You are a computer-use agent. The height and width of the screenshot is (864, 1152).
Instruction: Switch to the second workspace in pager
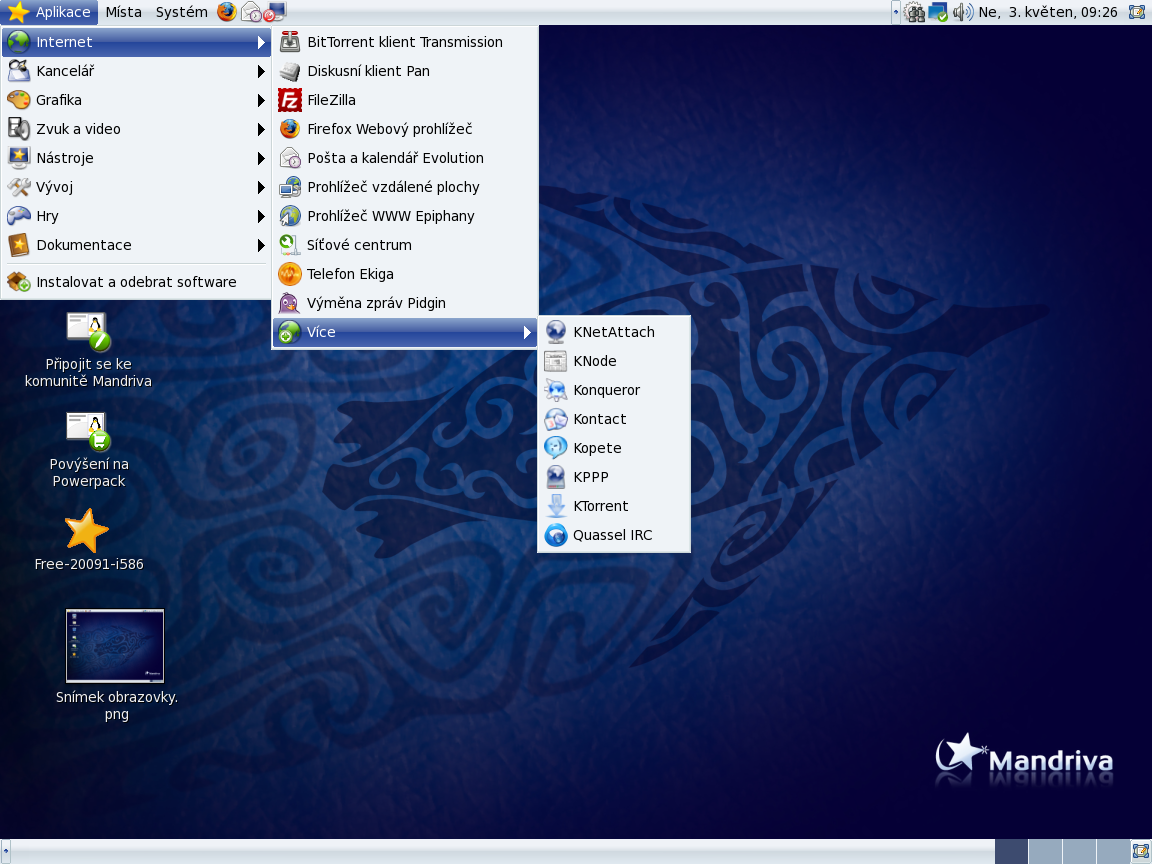point(1045,852)
